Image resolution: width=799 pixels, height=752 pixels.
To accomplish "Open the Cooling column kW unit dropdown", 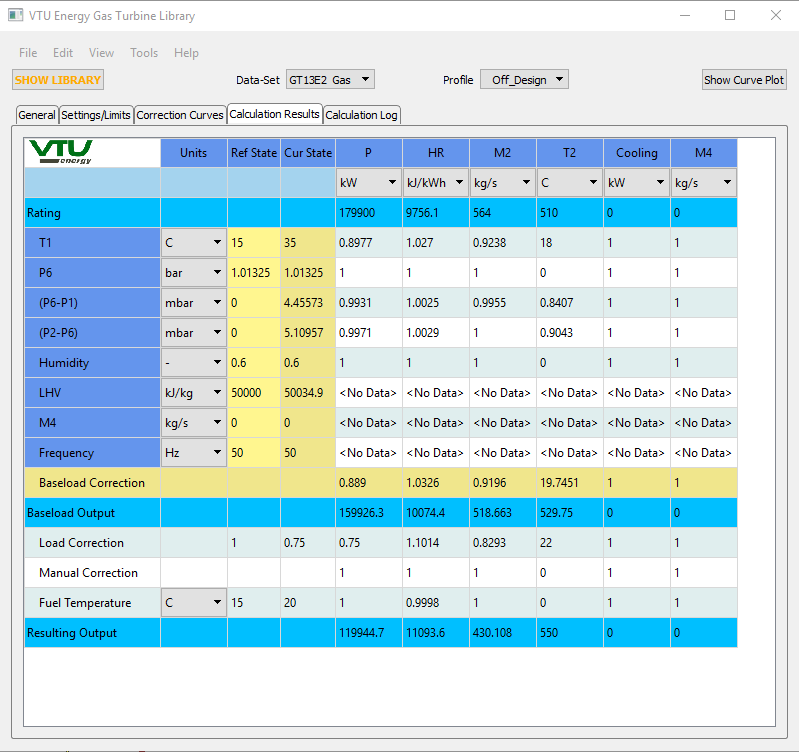I will [636, 183].
